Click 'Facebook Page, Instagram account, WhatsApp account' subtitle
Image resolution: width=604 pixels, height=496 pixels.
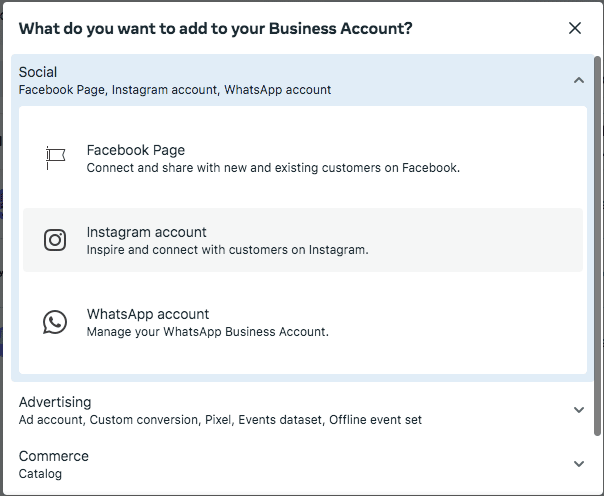tap(174, 90)
